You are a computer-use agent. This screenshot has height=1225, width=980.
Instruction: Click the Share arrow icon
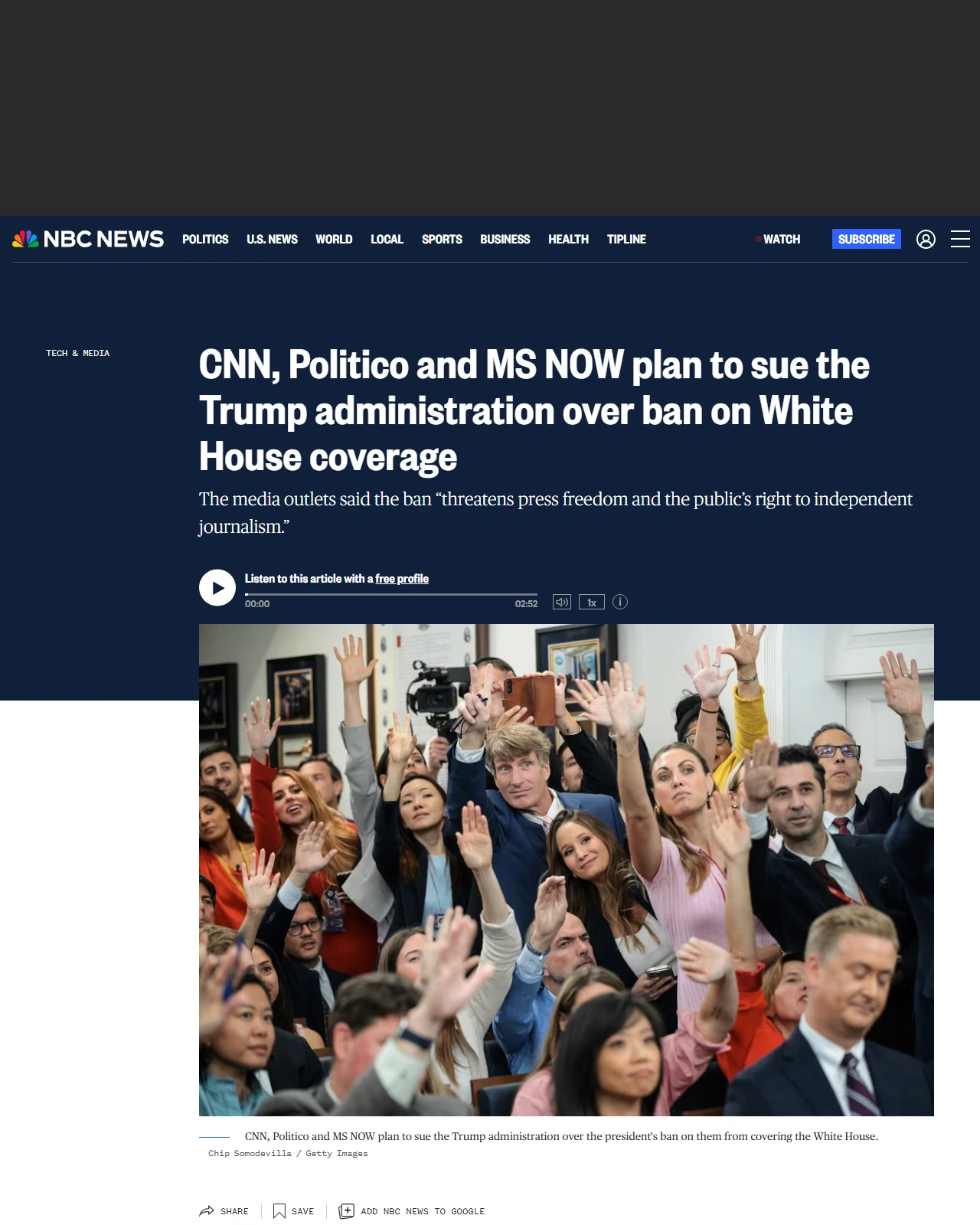(207, 1211)
